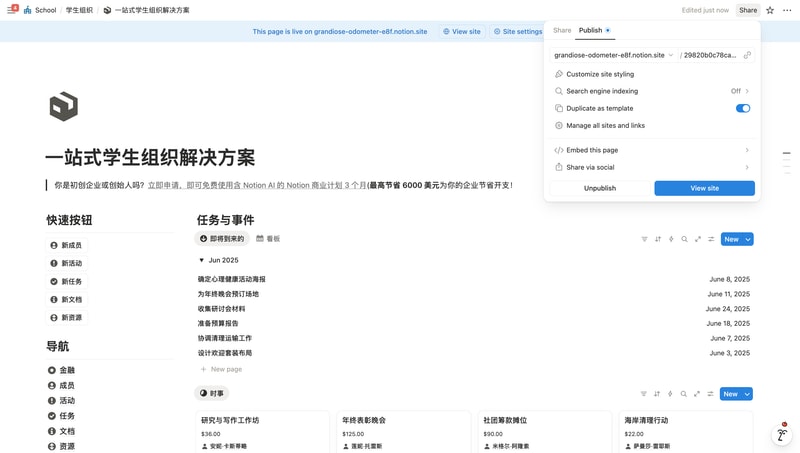
Task: Switch to the 看板 view tab
Action: [268, 239]
